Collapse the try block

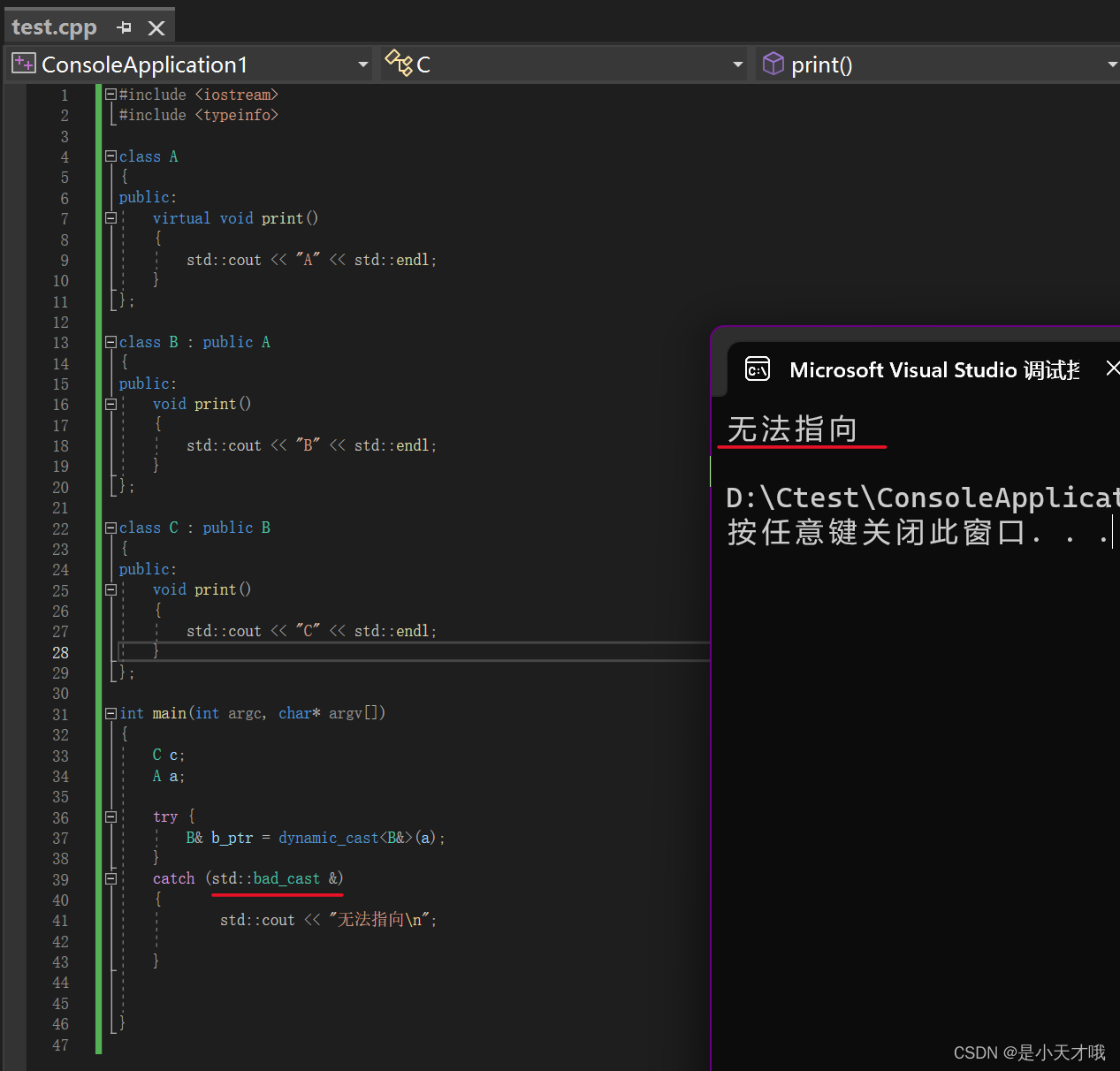click(110, 816)
